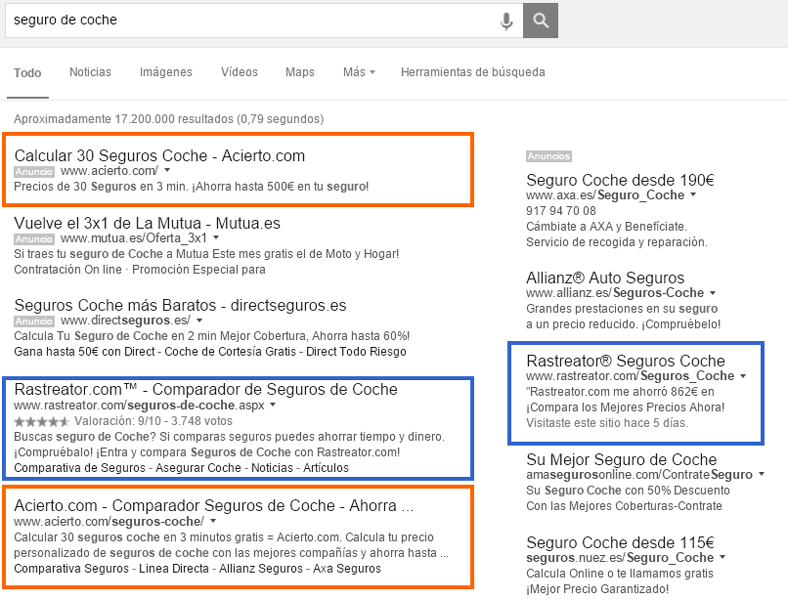788x600 pixels.
Task: Click 'Asegurar Coche' sitelink
Action: pos(199,468)
